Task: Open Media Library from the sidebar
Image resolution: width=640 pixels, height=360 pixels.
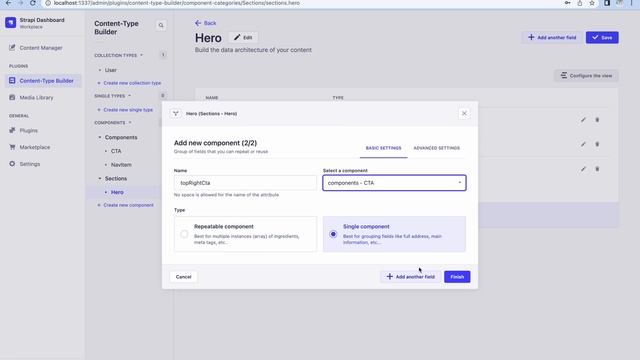Action: [x=32, y=98]
